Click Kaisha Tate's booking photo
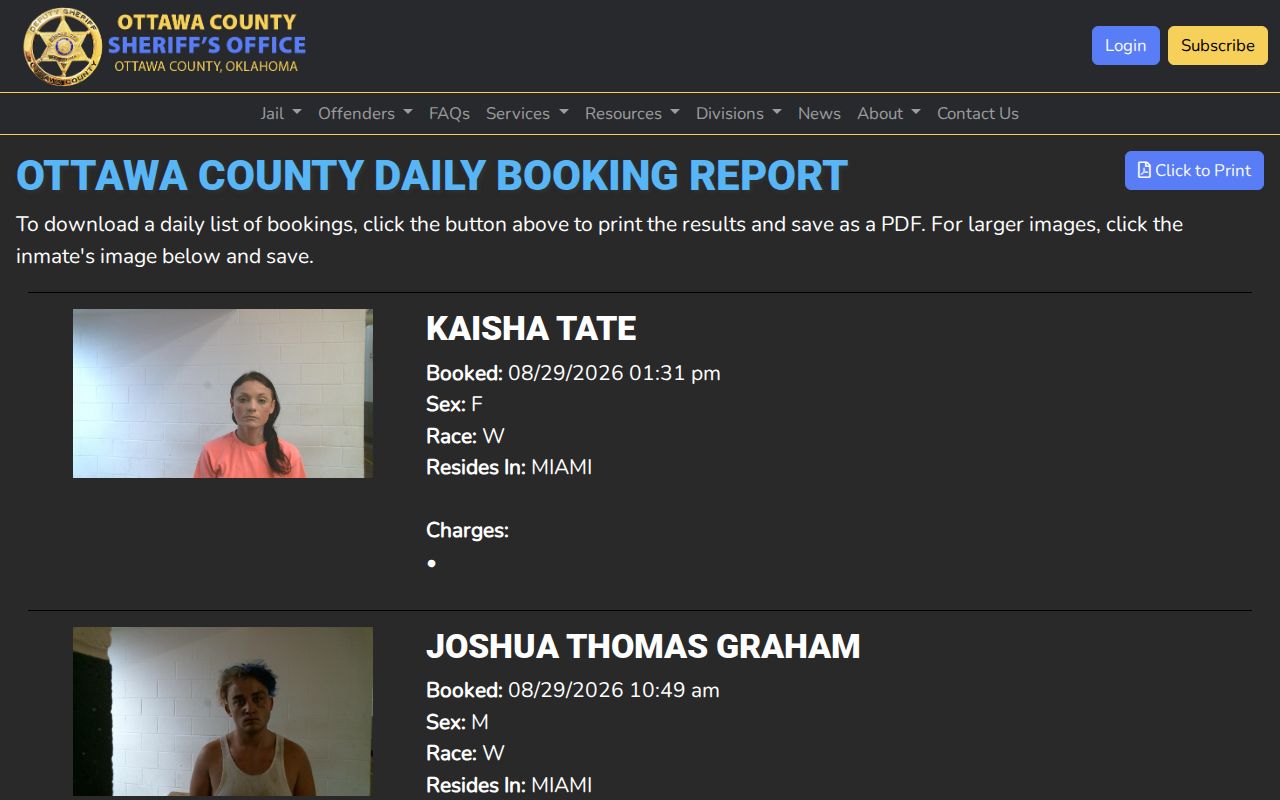Screen dimensions: 1280x800 pyautogui.click(x=223, y=393)
